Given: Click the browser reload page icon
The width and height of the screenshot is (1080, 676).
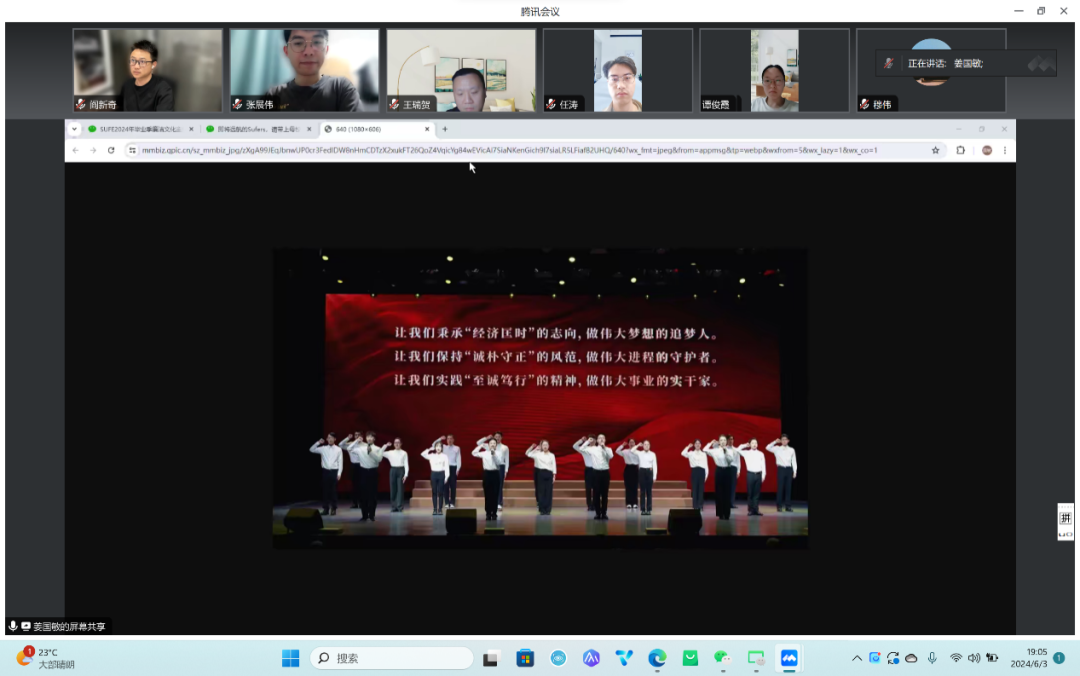Looking at the screenshot, I should (x=111, y=150).
